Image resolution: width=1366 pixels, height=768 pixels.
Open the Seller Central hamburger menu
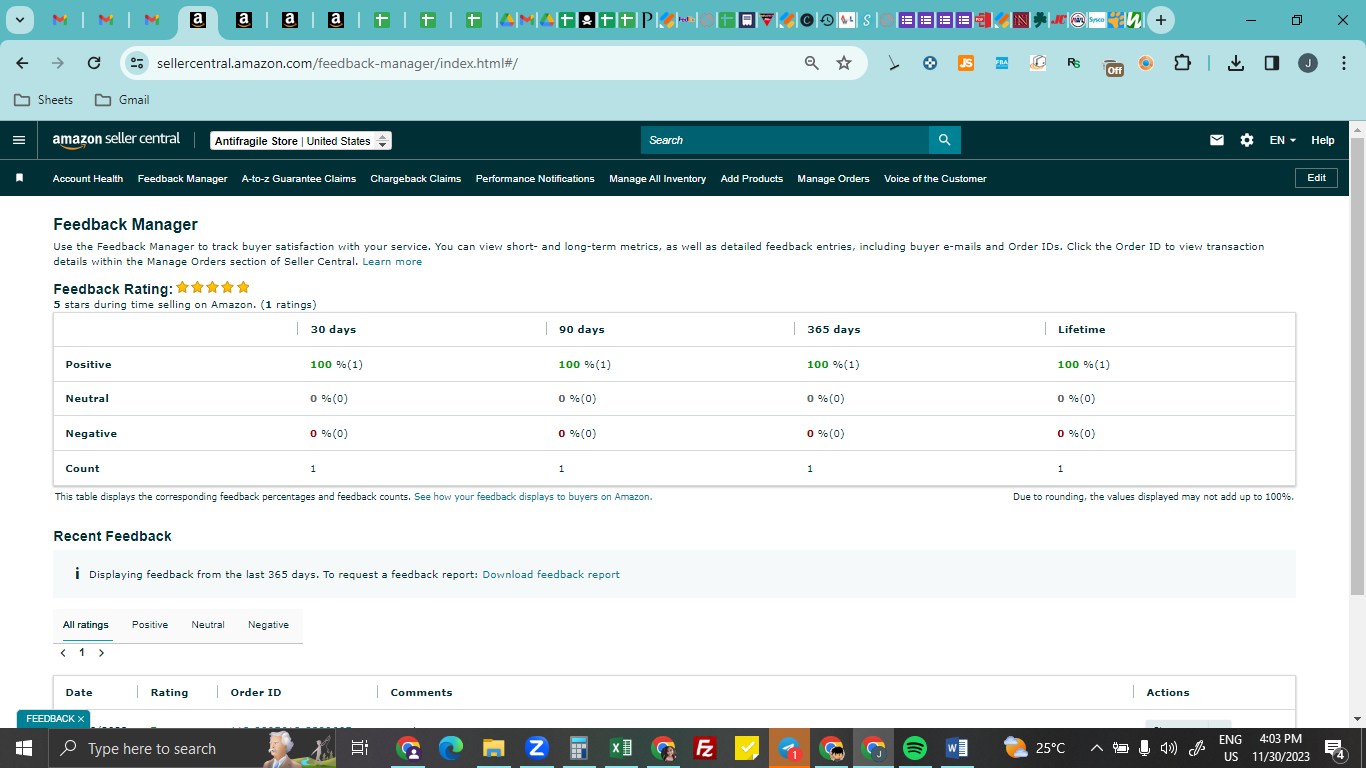click(19, 140)
